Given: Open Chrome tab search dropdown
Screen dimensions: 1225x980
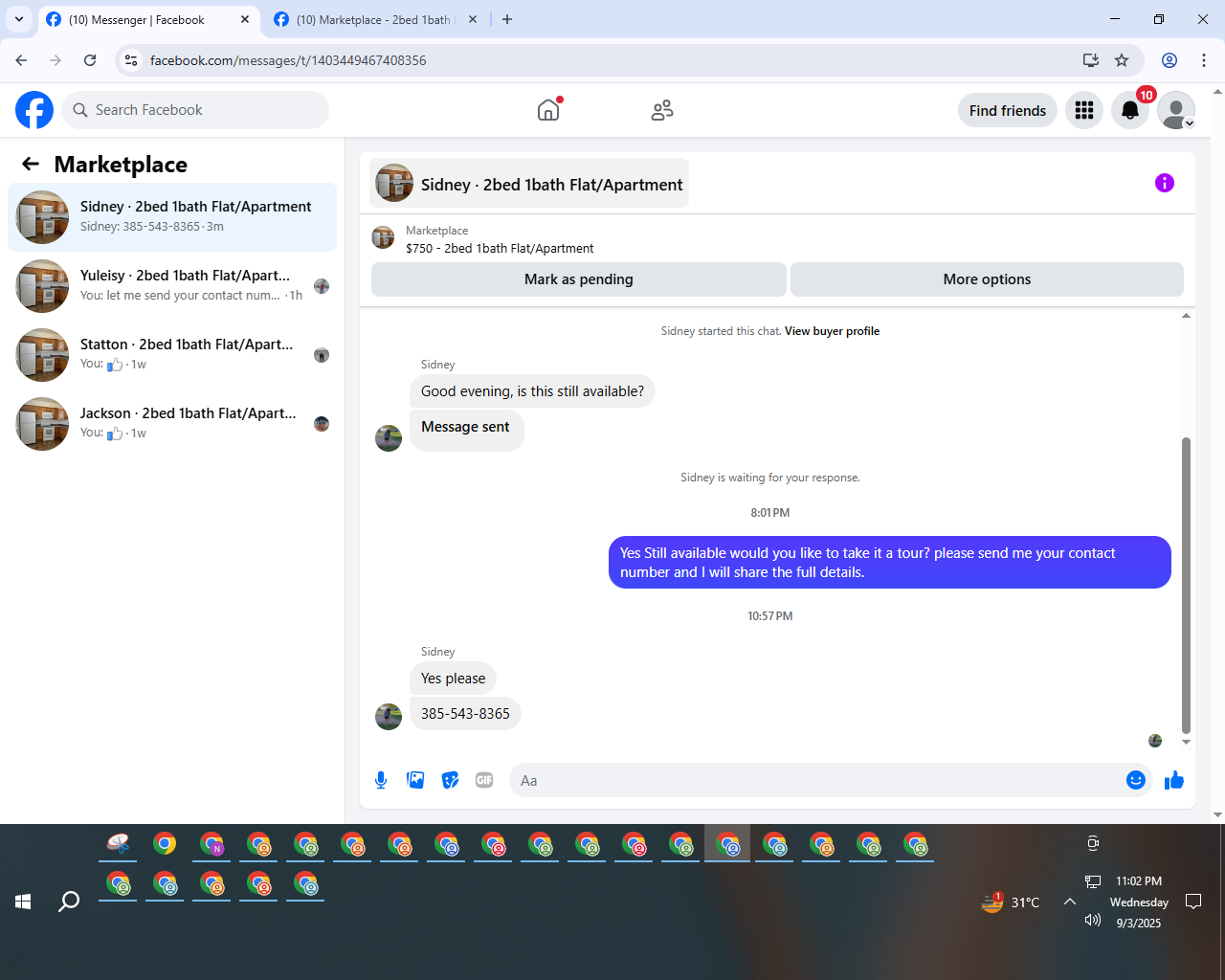Looking at the screenshot, I should coord(19,19).
